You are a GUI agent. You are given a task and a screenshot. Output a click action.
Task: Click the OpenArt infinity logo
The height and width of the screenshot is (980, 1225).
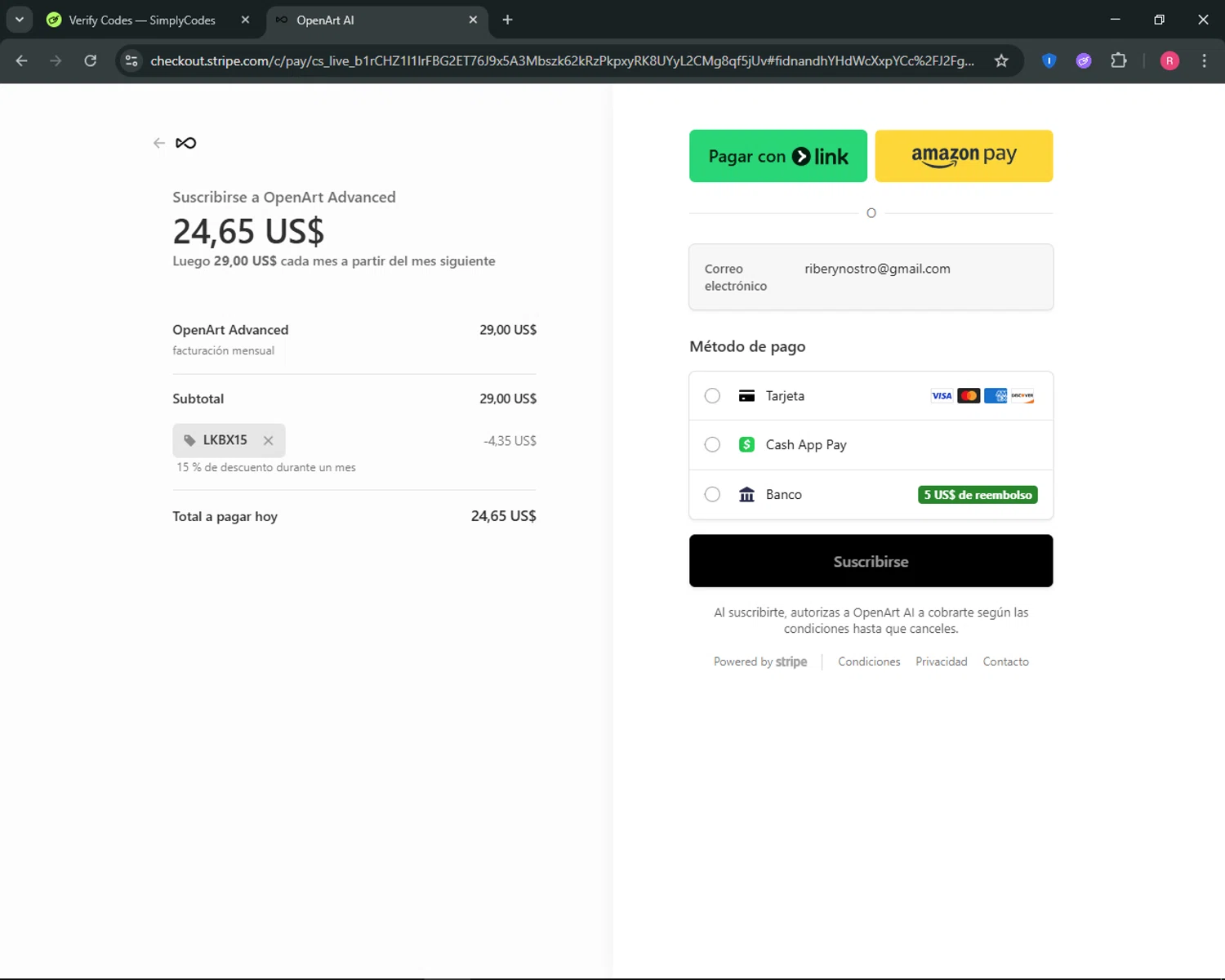click(186, 143)
